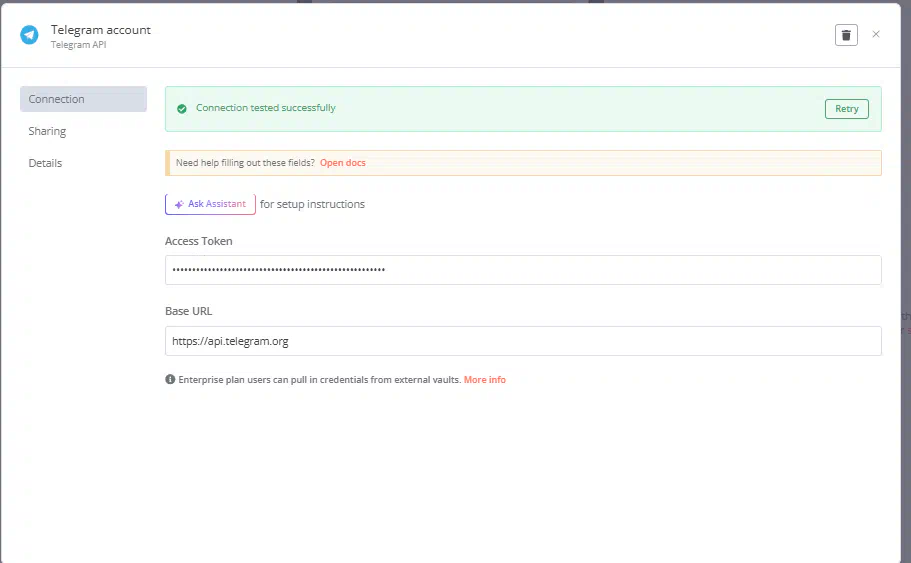Click the Access Token label
The width and height of the screenshot is (911, 563).
(199, 241)
